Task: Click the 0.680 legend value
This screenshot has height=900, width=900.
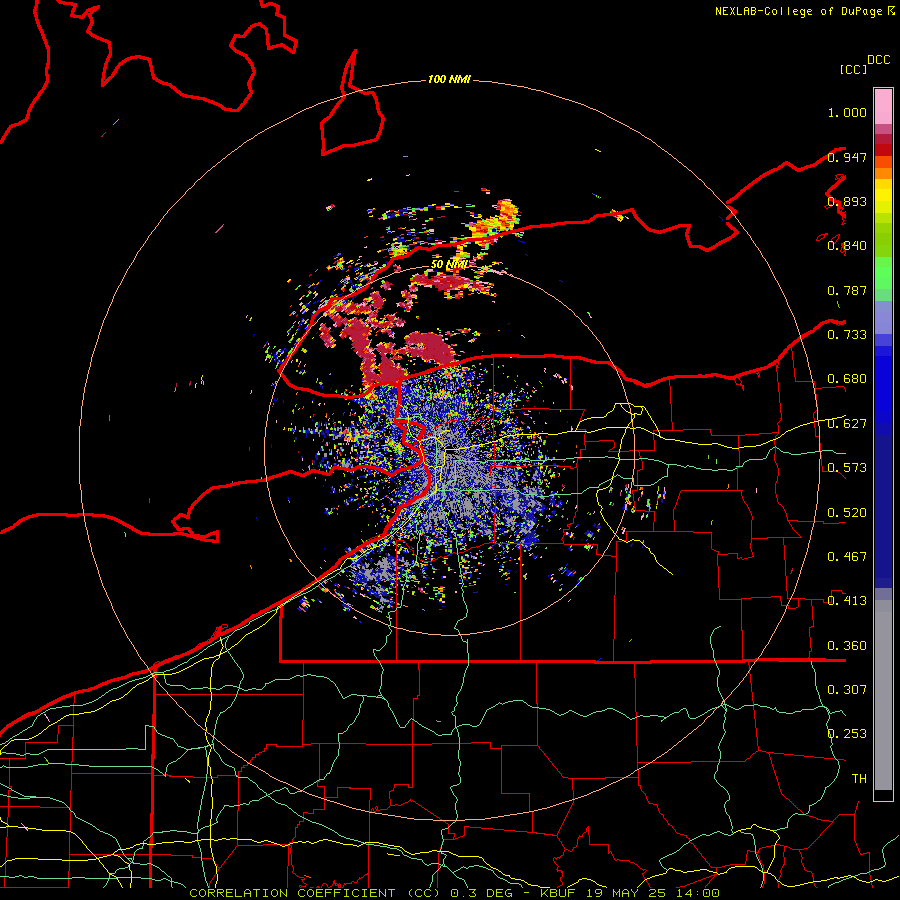Action: (847, 379)
